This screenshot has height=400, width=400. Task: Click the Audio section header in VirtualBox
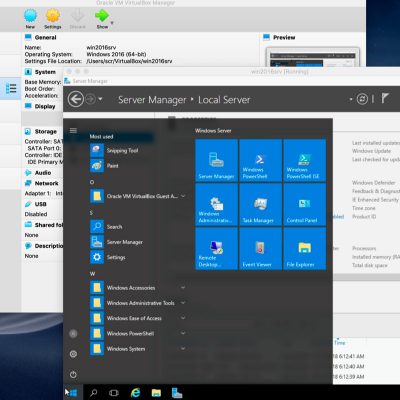click(x=43, y=173)
